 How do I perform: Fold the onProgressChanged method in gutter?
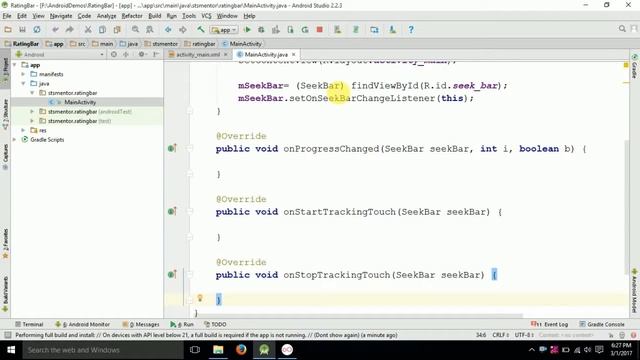[190, 149]
